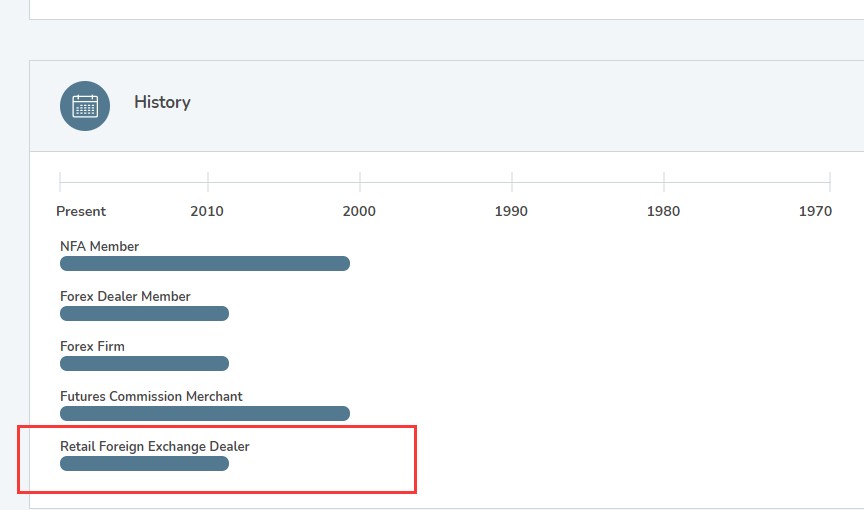Select the Retail Foreign Exchange Dealer bar

pyautogui.click(x=144, y=464)
